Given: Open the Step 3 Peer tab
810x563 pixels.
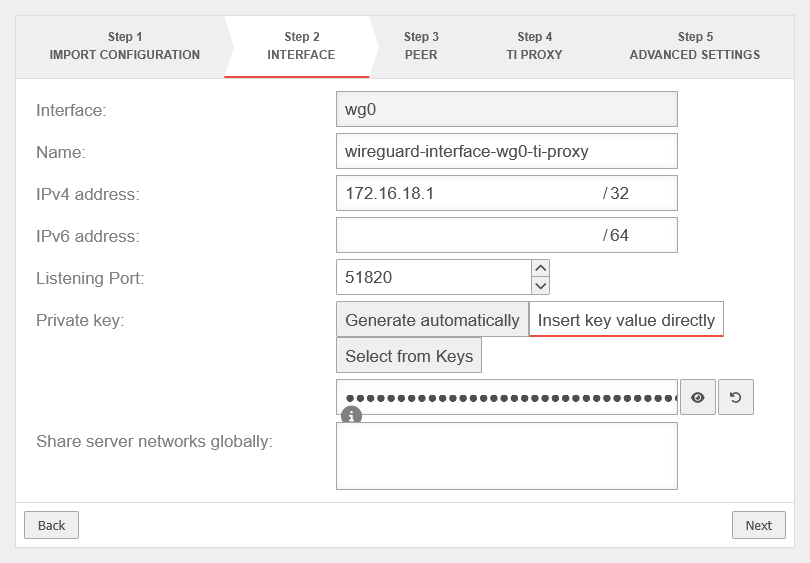Looking at the screenshot, I should pyautogui.click(x=421, y=46).
